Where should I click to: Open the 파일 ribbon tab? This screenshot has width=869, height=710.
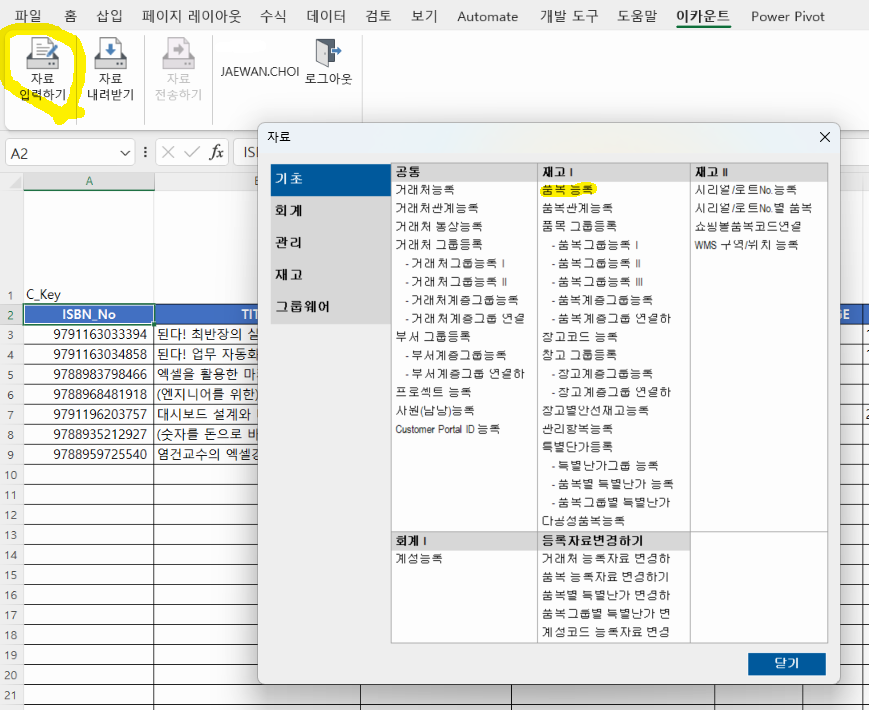click(28, 16)
